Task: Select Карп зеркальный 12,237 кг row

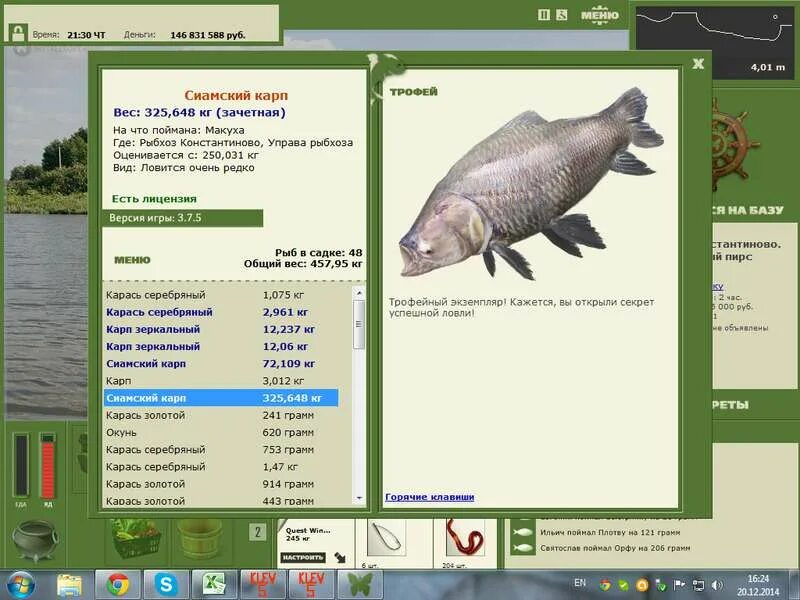Action: [x=221, y=330]
